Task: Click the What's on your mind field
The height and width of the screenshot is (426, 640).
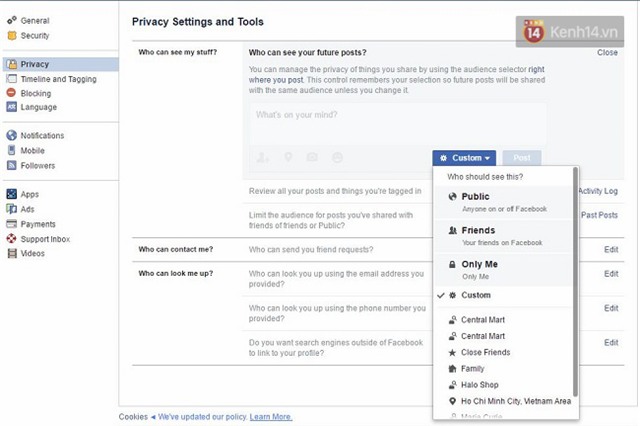Action: (x=396, y=116)
